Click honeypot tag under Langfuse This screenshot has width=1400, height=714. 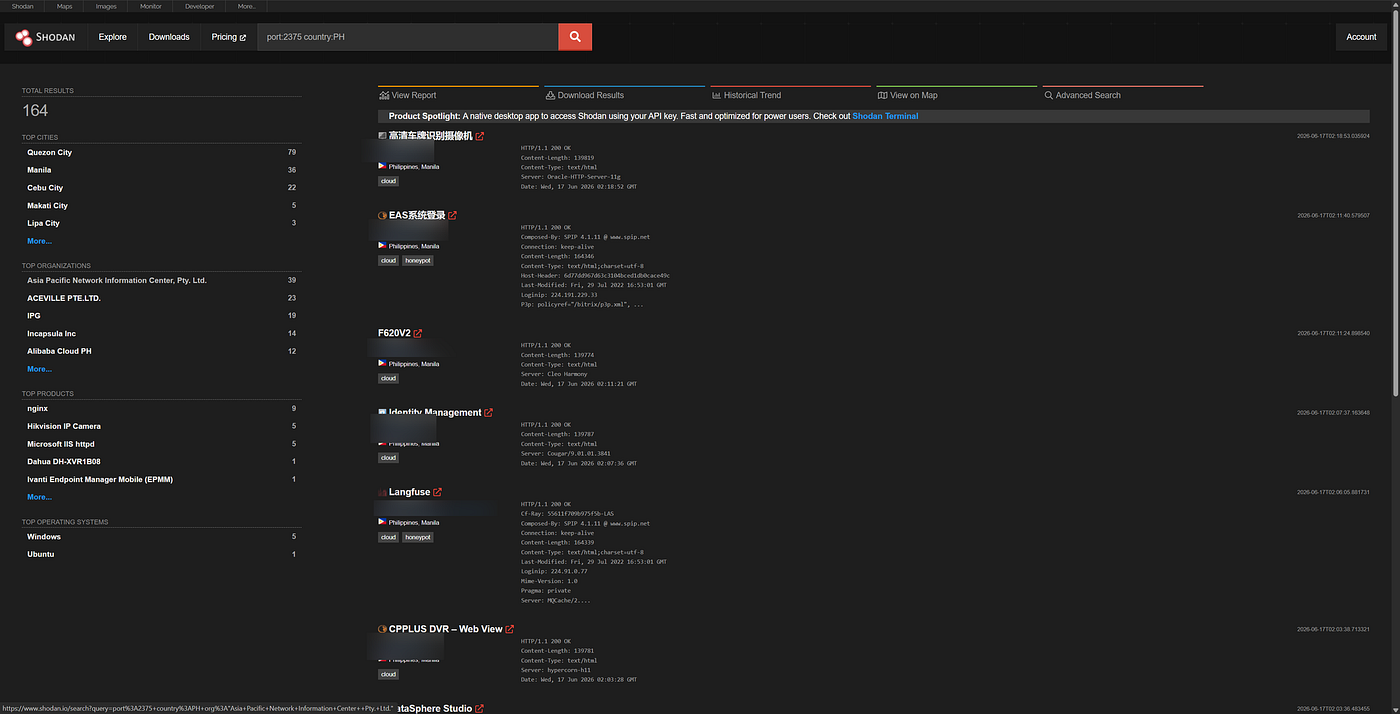click(418, 537)
